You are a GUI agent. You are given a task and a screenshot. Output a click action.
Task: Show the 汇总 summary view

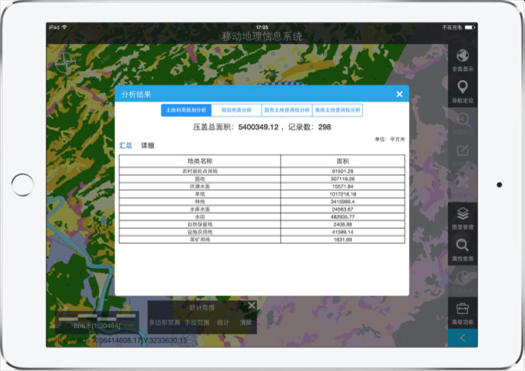point(126,145)
